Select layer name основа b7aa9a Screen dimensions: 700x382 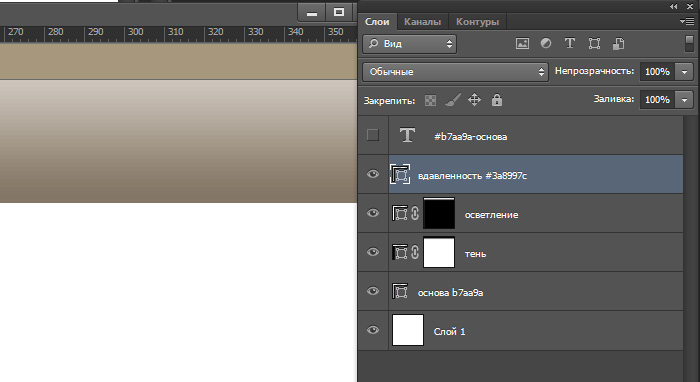(450, 293)
